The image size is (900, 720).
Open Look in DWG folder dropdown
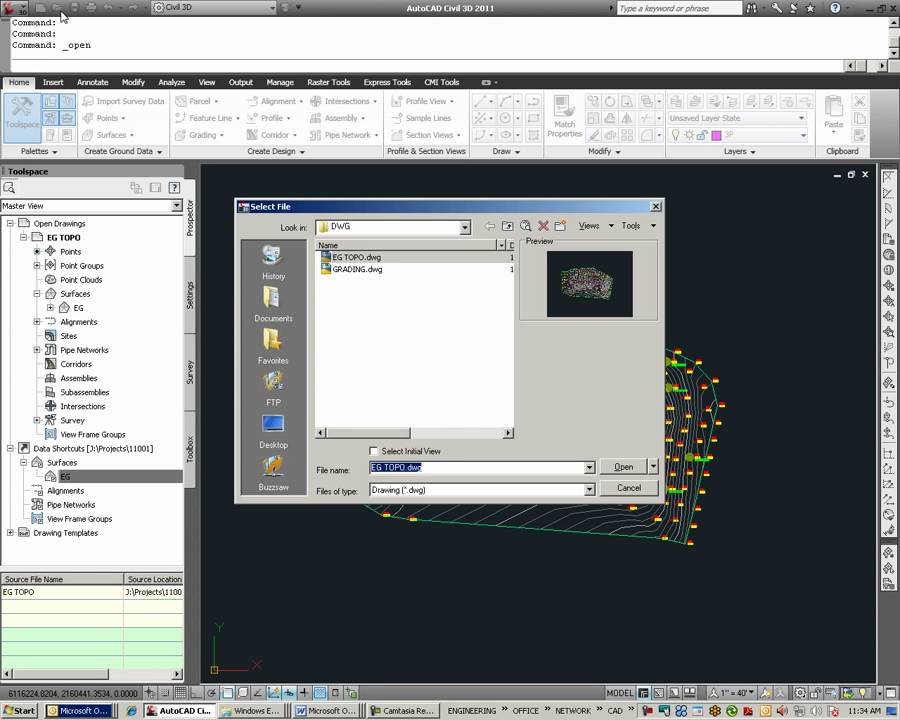[x=464, y=227]
